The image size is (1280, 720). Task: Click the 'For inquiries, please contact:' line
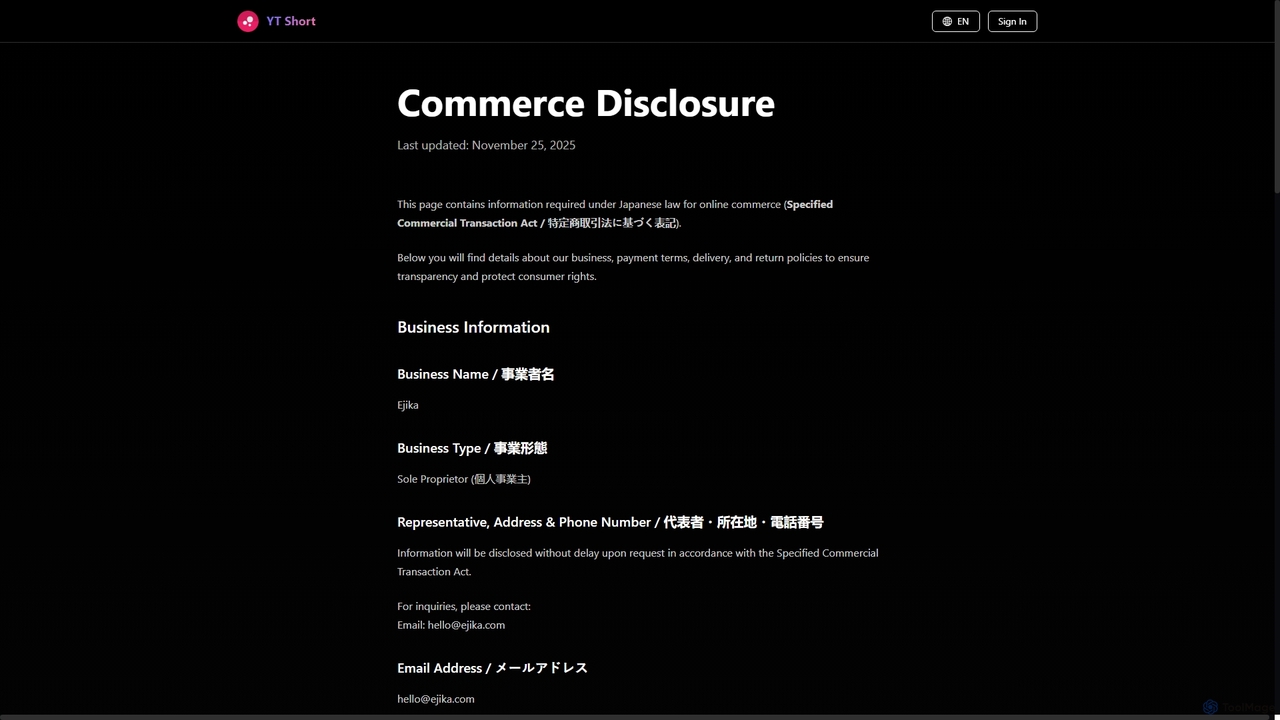[464, 606]
